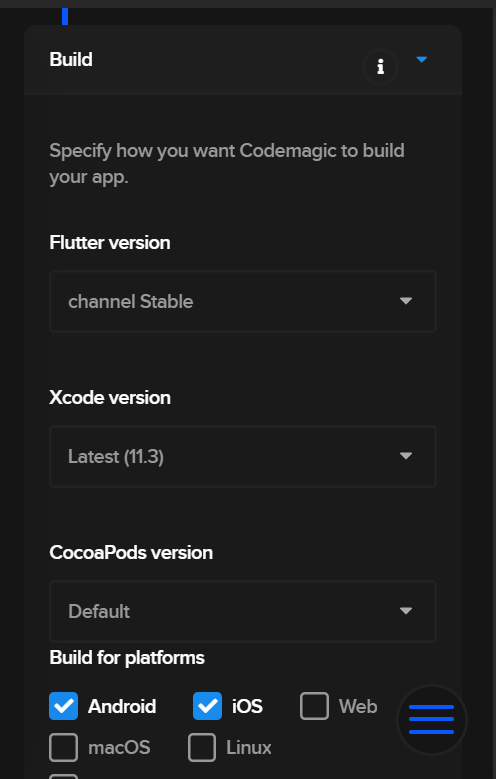The height and width of the screenshot is (779, 496).
Task: Click the Xcode version dropdown arrow
Action: [406, 456]
